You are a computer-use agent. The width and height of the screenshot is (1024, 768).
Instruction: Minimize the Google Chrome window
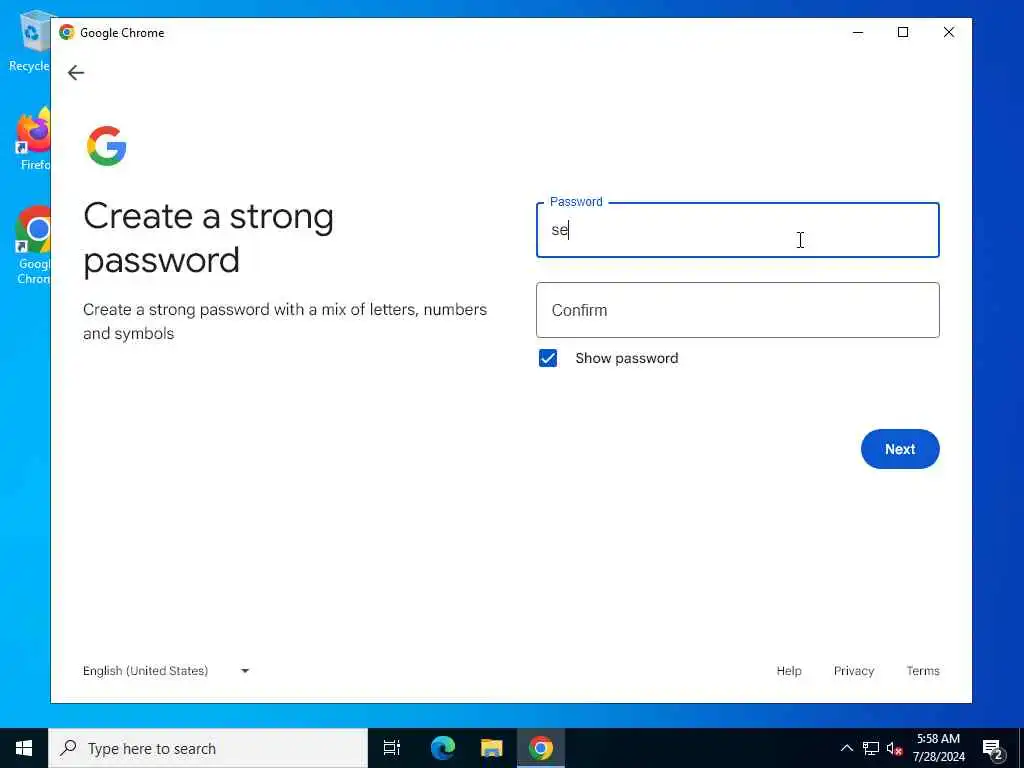[858, 32]
